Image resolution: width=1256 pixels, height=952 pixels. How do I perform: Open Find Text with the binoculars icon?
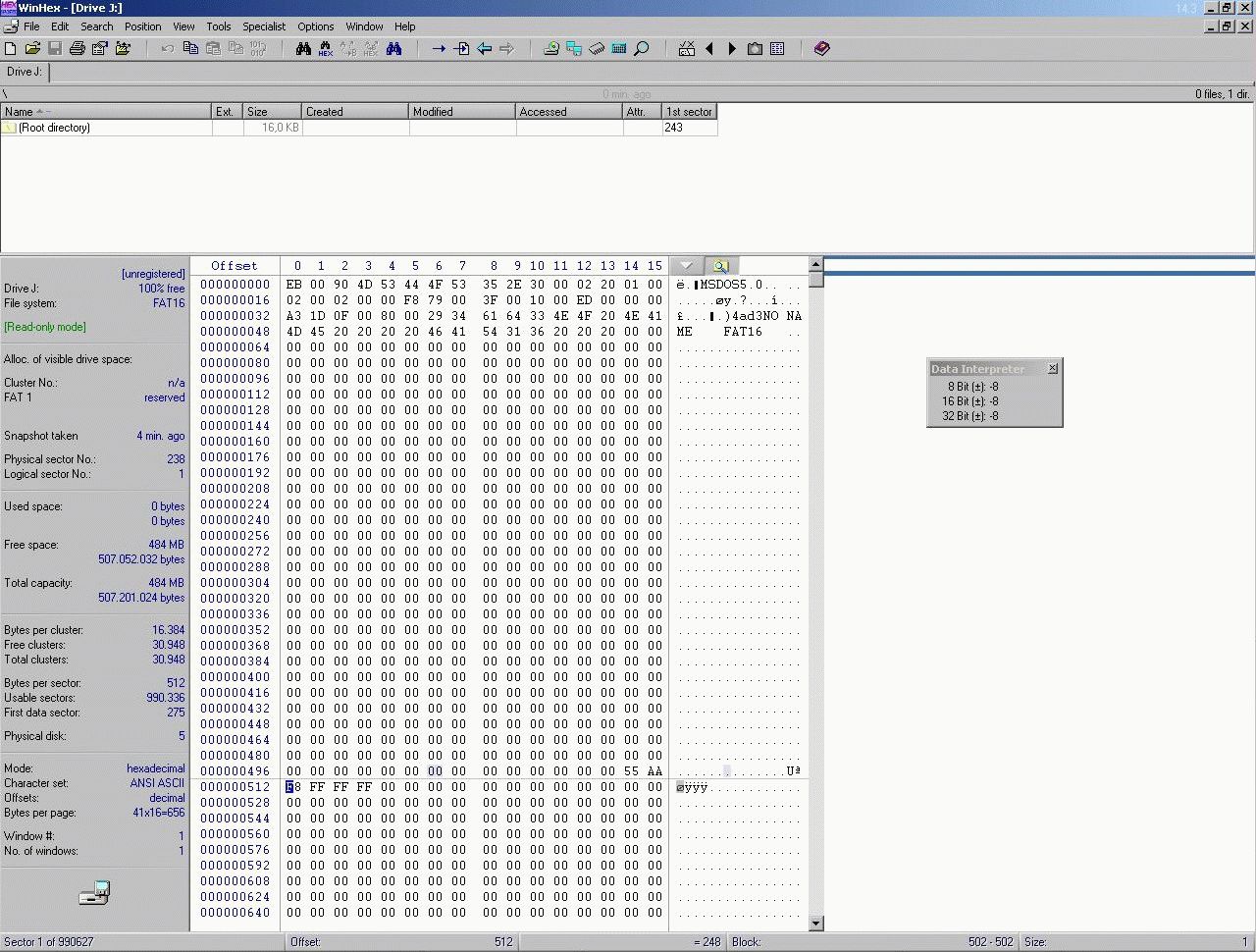pyautogui.click(x=303, y=48)
